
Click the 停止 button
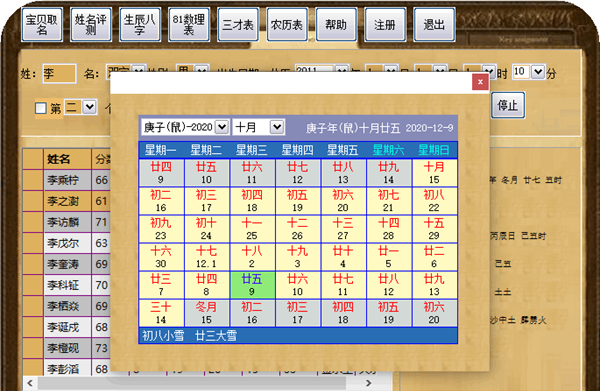coord(507,105)
